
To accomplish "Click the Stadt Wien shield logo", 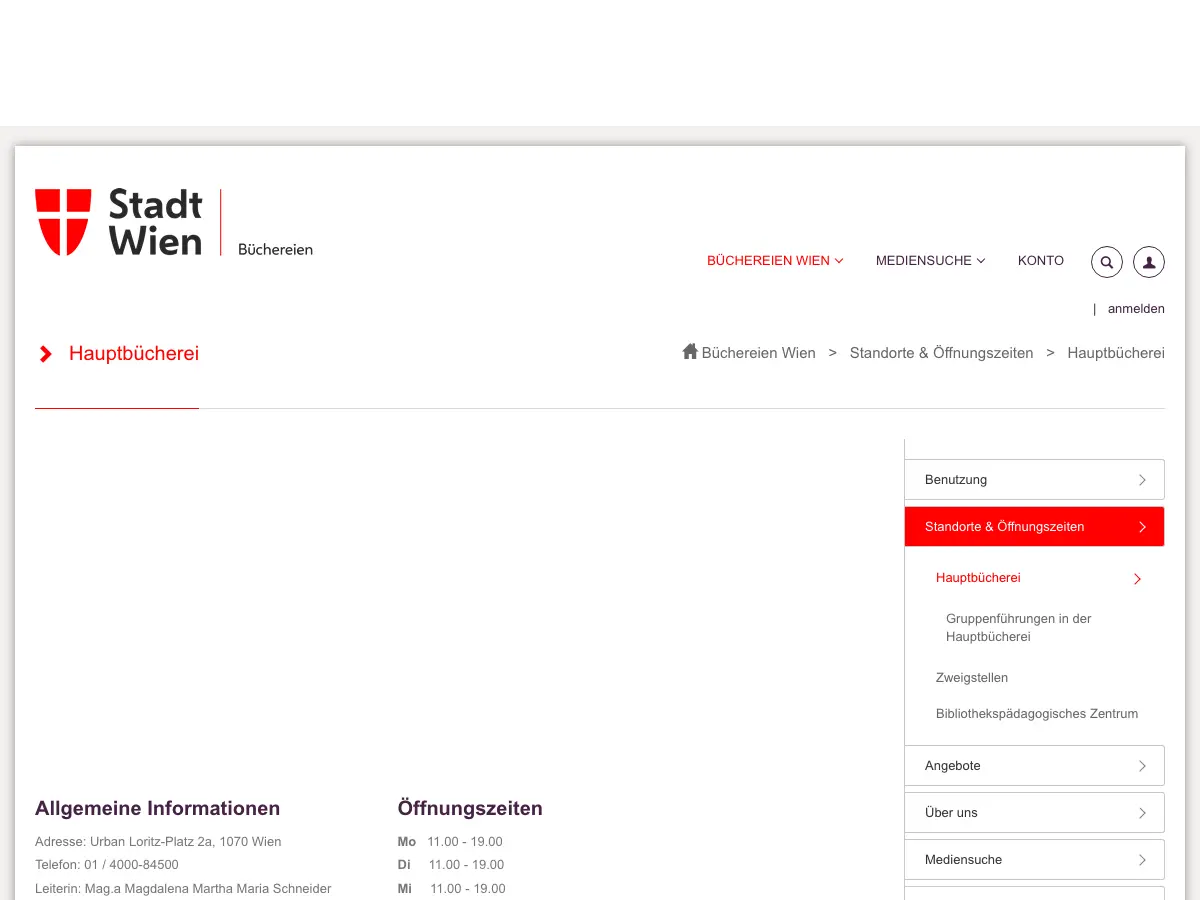I will tap(63, 222).
